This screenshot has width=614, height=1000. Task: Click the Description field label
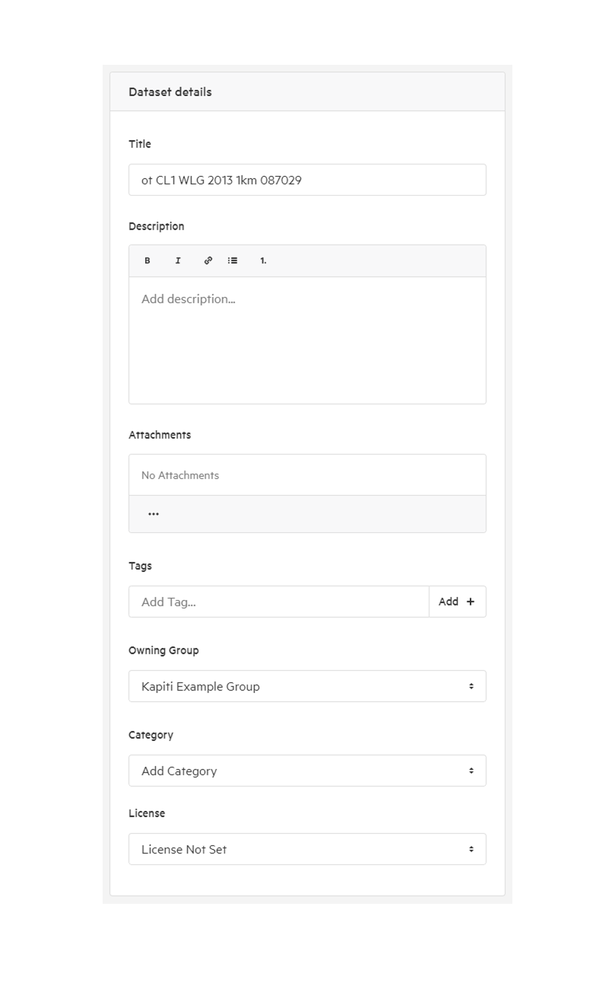pos(156,226)
